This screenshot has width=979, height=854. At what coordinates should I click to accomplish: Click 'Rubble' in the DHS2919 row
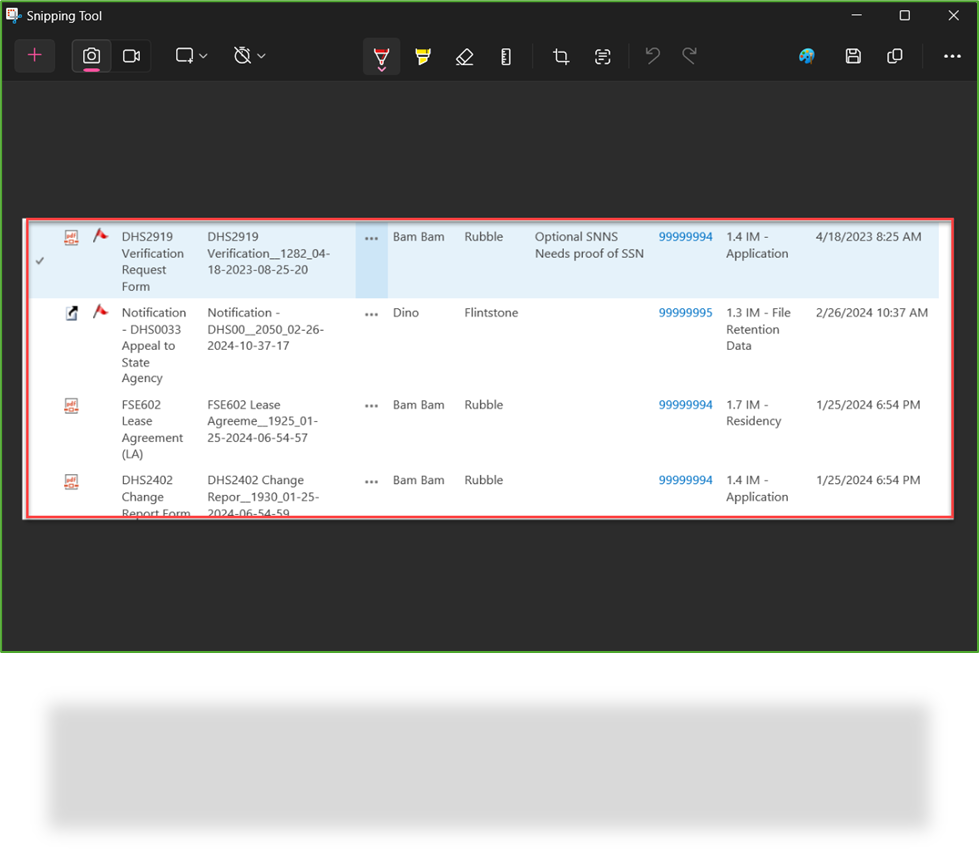(483, 237)
